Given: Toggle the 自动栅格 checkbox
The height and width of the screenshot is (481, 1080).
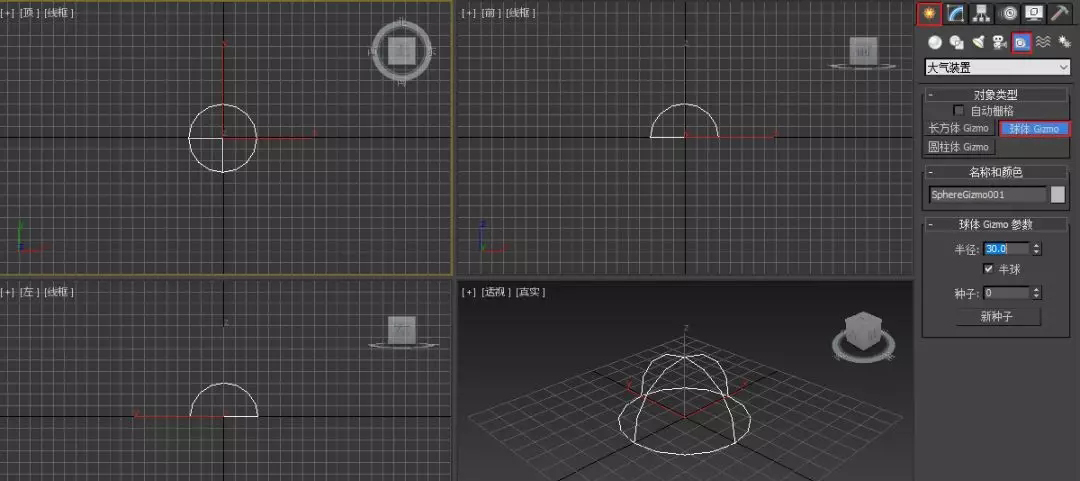Looking at the screenshot, I should (958, 110).
